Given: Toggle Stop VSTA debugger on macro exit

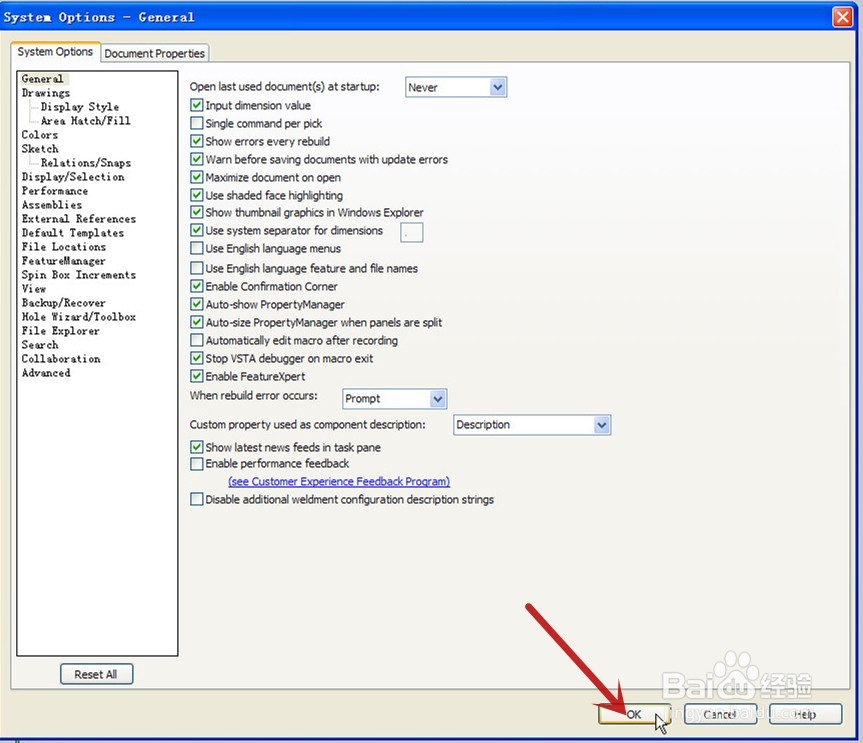Looking at the screenshot, I should [x=196, y=358].
